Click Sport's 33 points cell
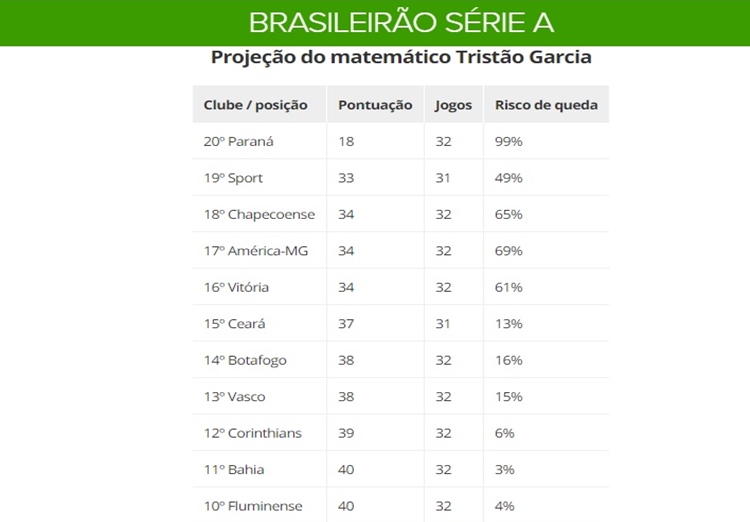The height and width of the screenshot is (522, 750). click(347, 178)
